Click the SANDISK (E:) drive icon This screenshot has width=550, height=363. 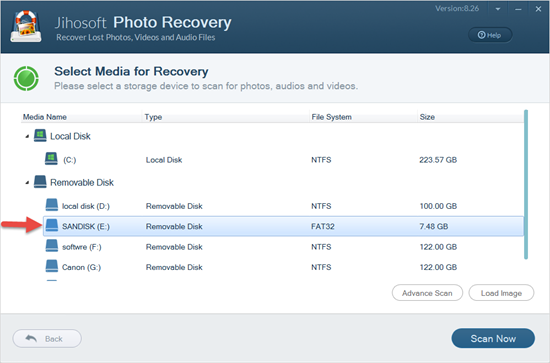coord(52,225)
